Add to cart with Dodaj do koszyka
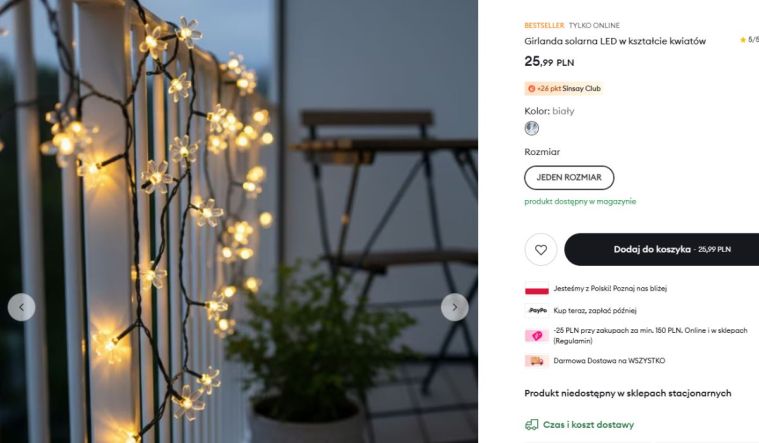 click(662, 249)
